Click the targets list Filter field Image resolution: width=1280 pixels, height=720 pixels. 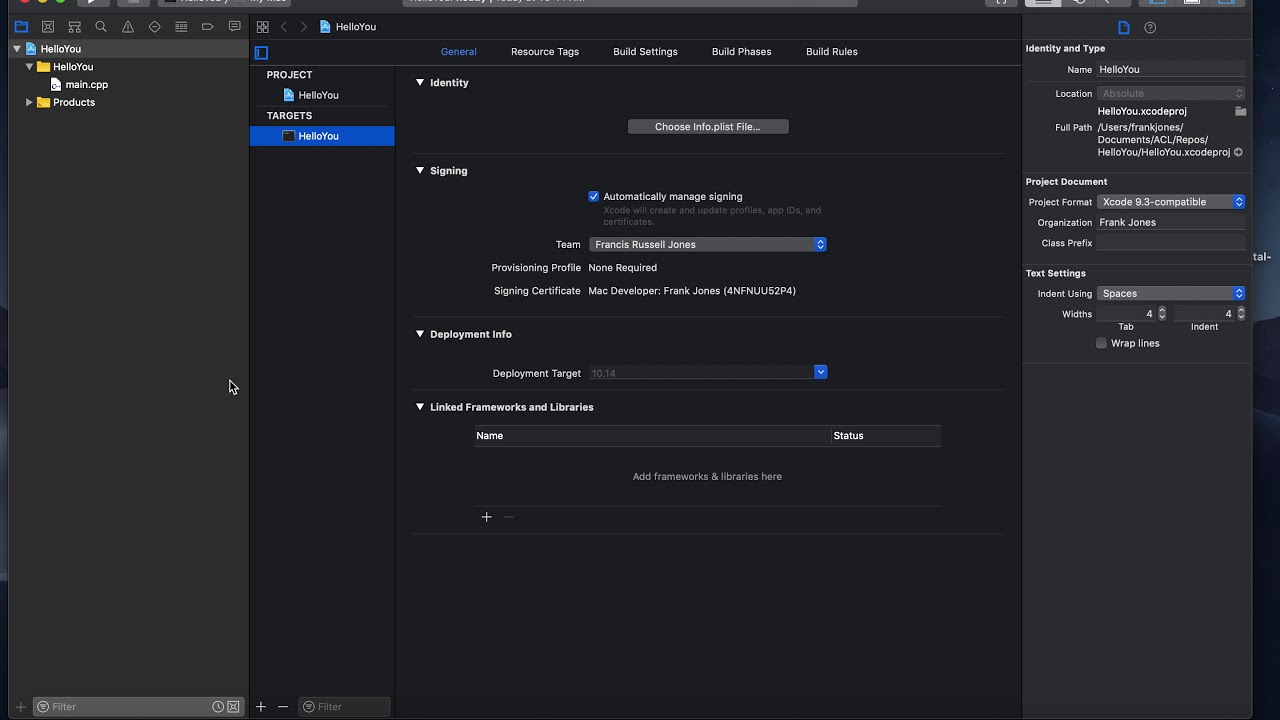point(344,707)
